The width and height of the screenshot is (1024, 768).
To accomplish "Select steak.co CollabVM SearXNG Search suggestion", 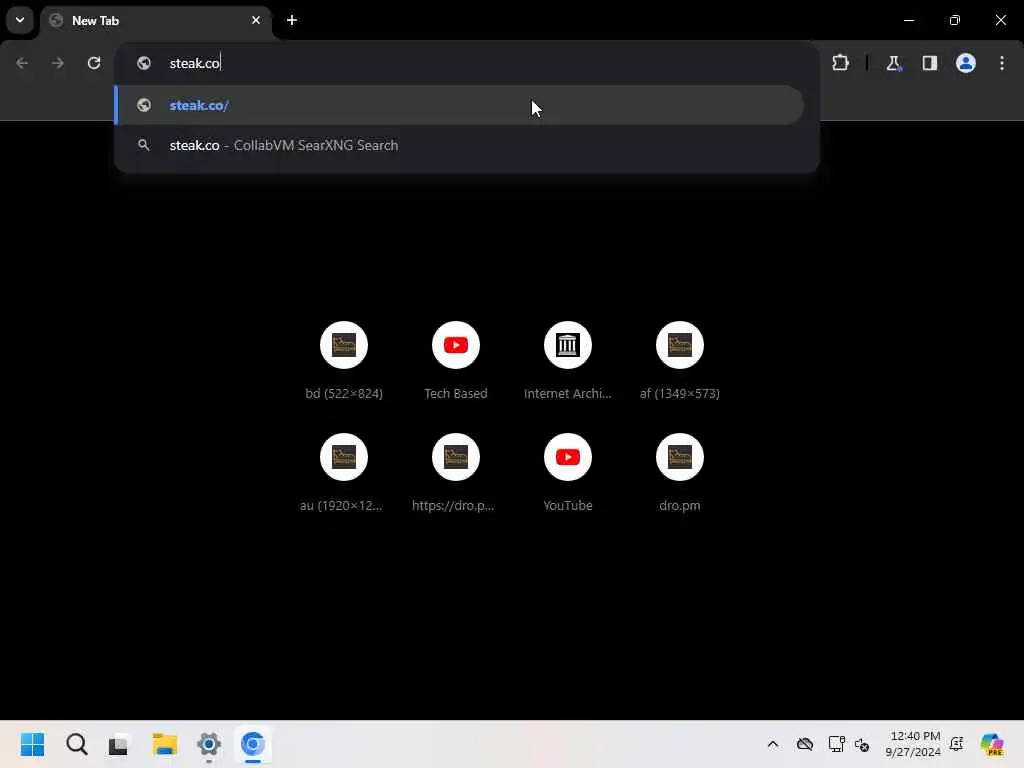I will (x=459, y=145).
